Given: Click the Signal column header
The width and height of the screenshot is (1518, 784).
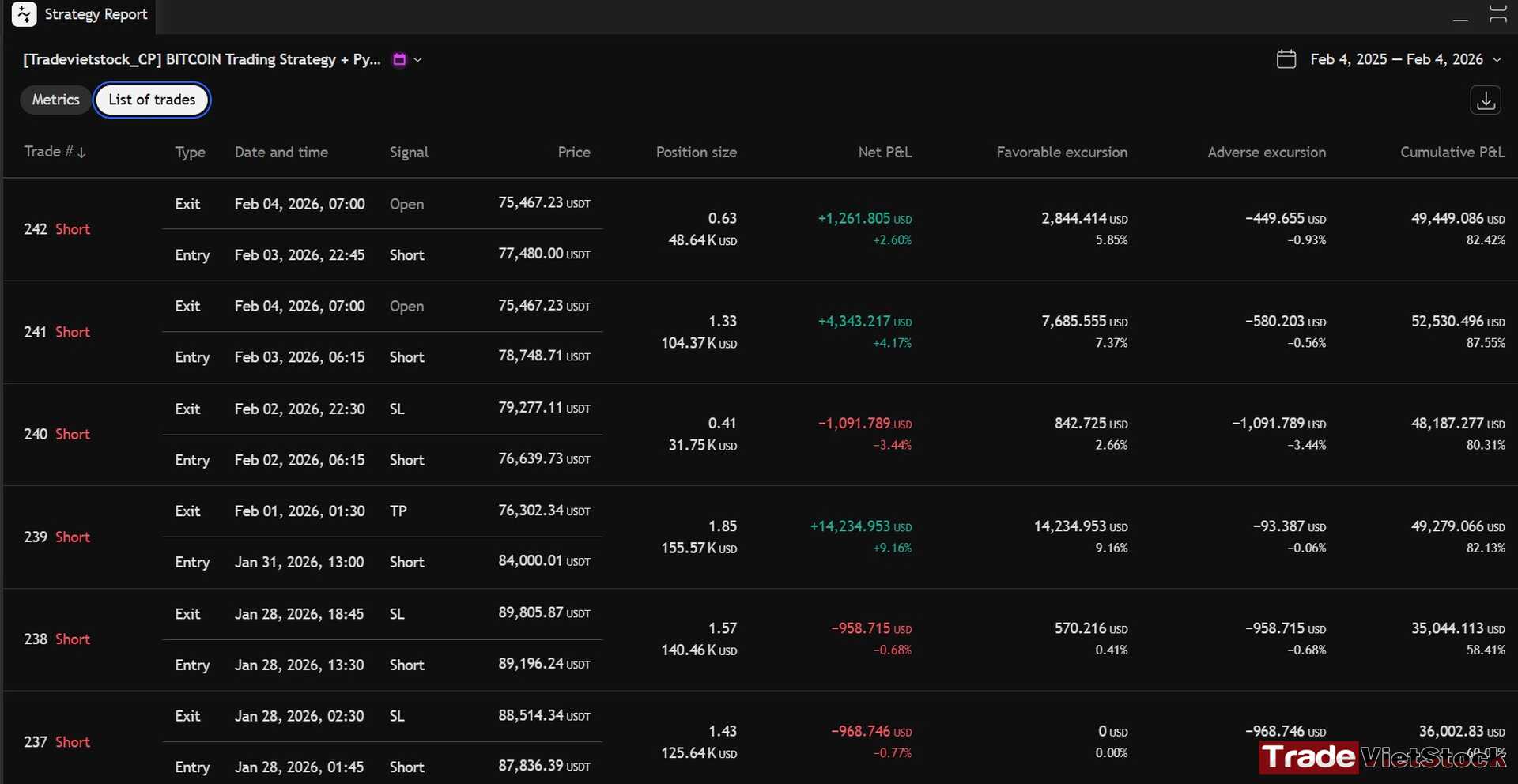Looking at the screenshot, I should click(x=409, y=153).
